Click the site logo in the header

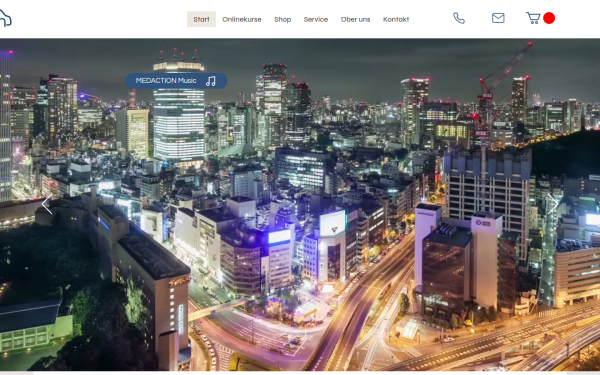coord(5,18)
